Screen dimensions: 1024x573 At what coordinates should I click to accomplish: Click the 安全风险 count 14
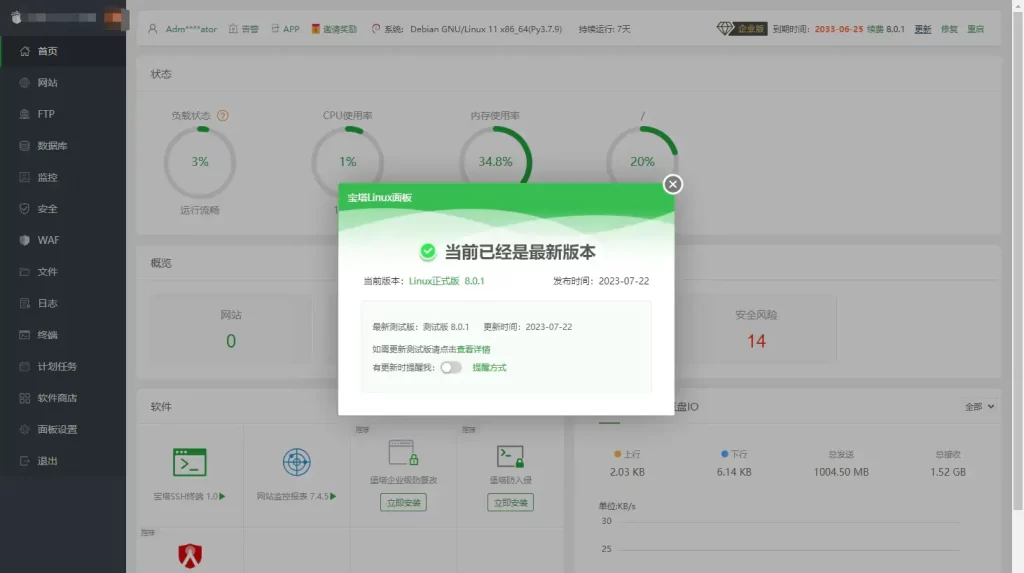(756, 341)
